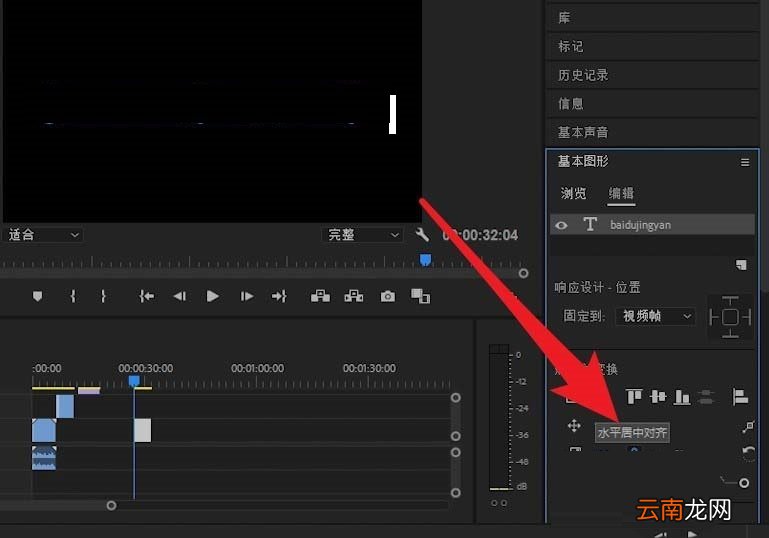
Task: Click the scale icon at panel edge
Action: [747, 427]
